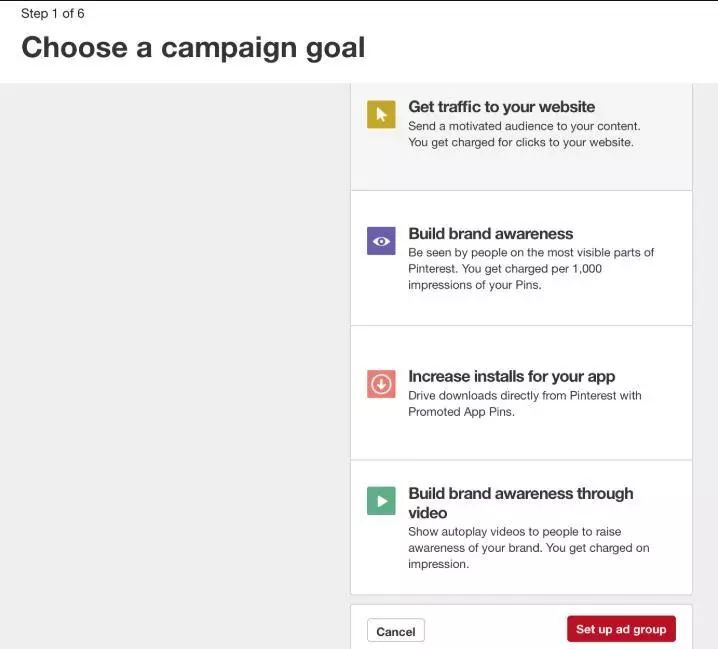Image resolution: width=718 pixels, height=649 pixels.
Task: Click the 'impression.' last line of video goal
Action: click(x=438, y=564)
